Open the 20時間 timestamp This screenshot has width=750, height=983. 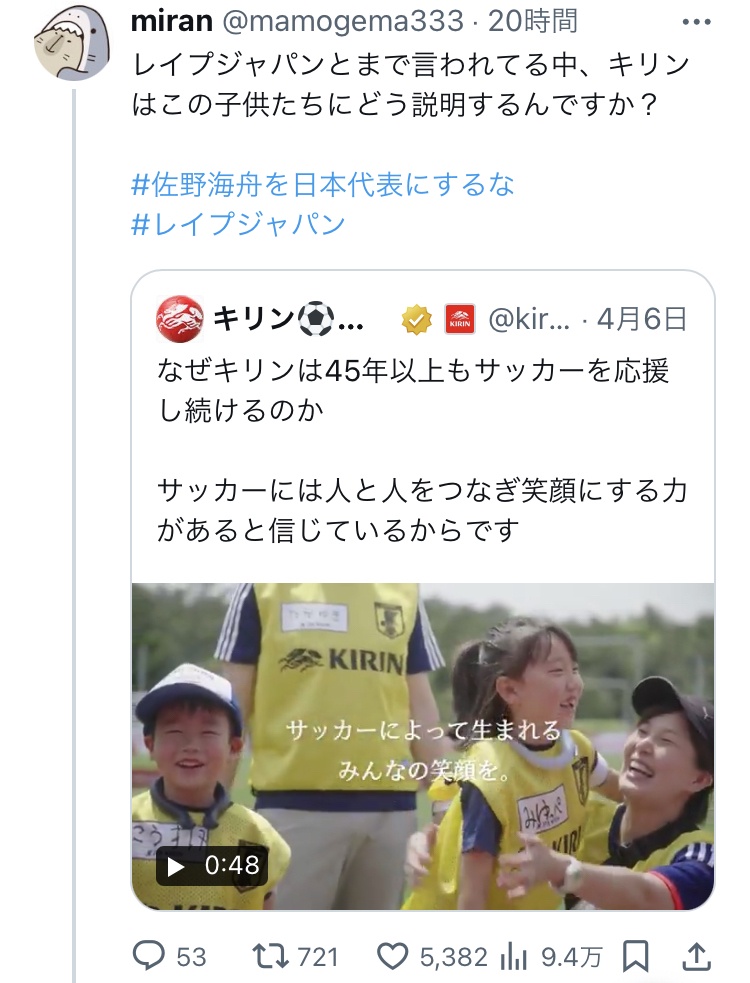pos(532,22)
